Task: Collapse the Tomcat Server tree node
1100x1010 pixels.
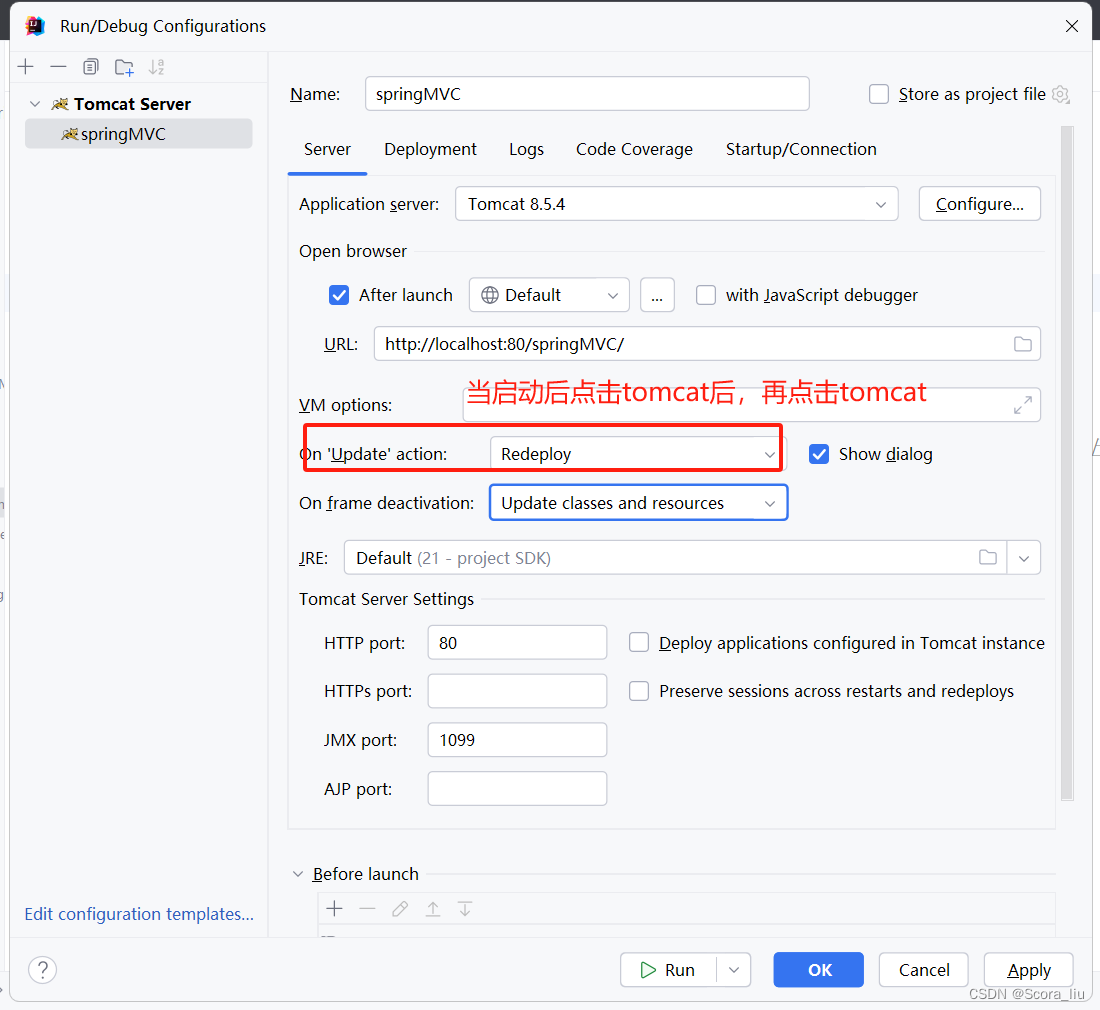Action: (x=34, y=104)
